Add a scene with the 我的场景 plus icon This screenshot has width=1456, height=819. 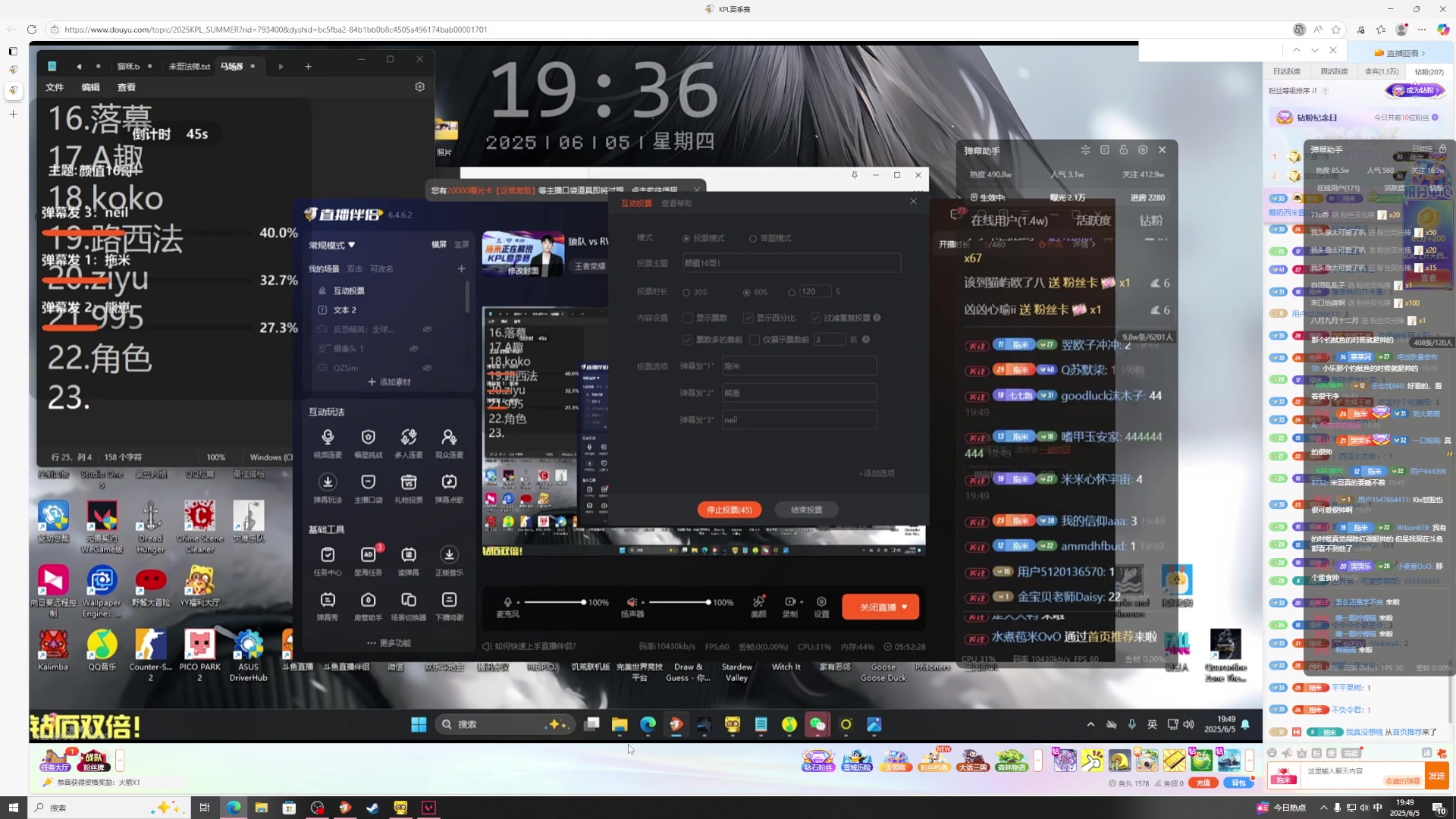click(x=461, y=268)
